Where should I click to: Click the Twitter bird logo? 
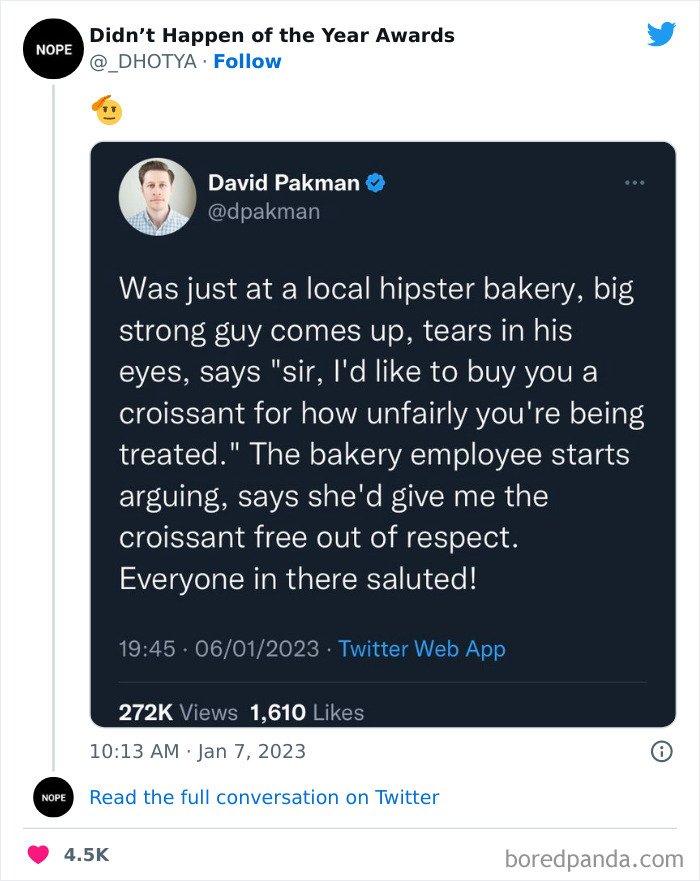[x=662, y=33]
